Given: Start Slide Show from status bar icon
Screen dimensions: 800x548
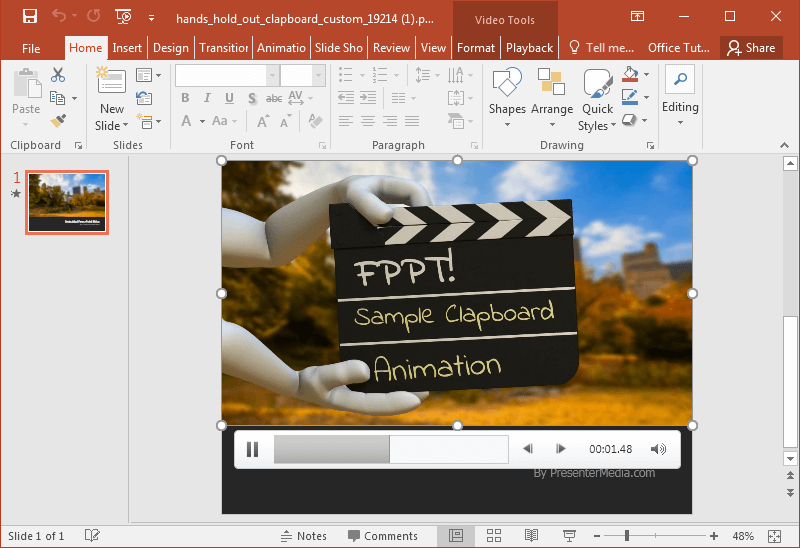Looking at the screenshot, I should pyautogui.click(x=569, y=536).
